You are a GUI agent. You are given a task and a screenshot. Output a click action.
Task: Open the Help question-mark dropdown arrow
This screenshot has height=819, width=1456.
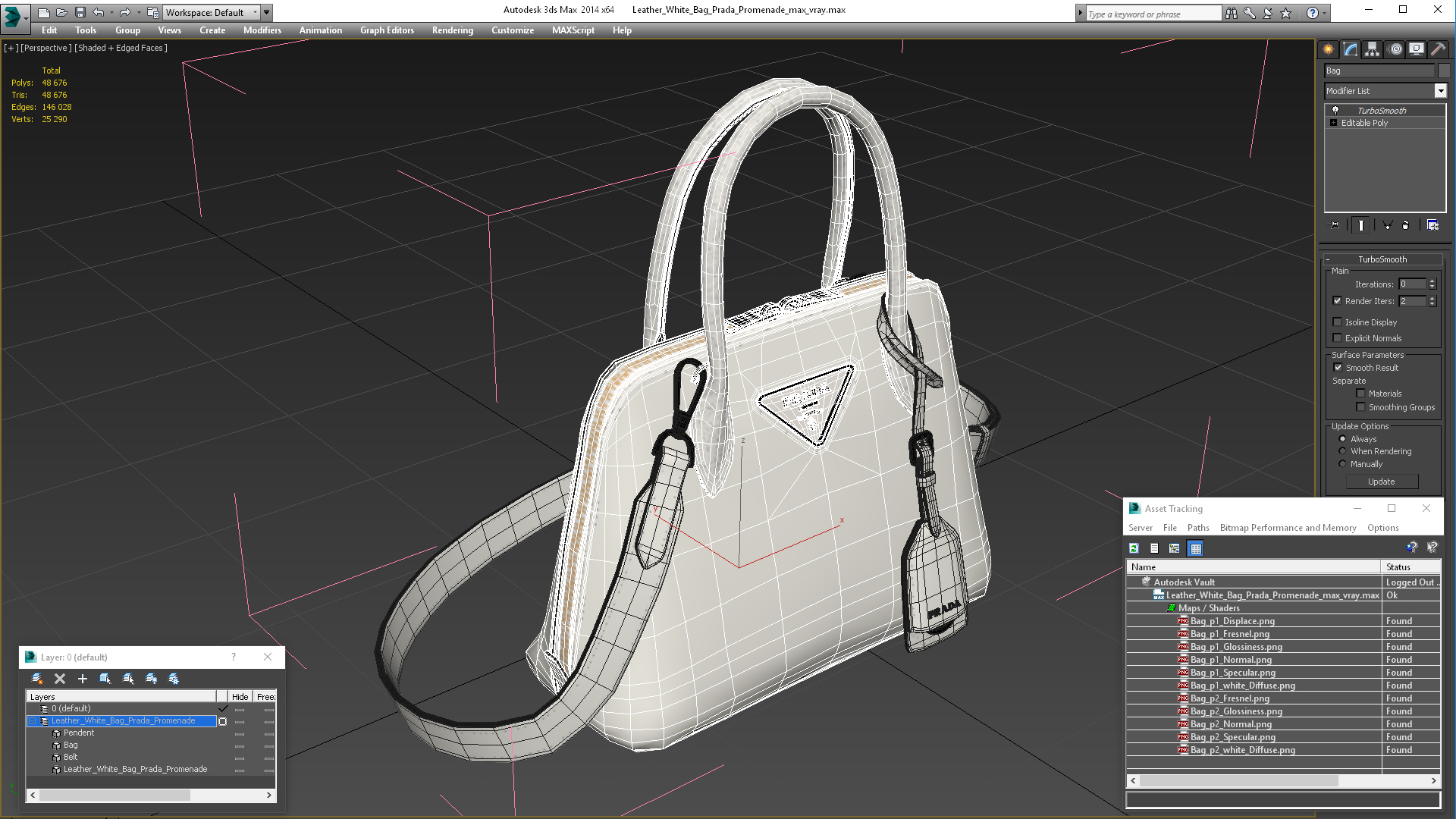point(1325,13)
